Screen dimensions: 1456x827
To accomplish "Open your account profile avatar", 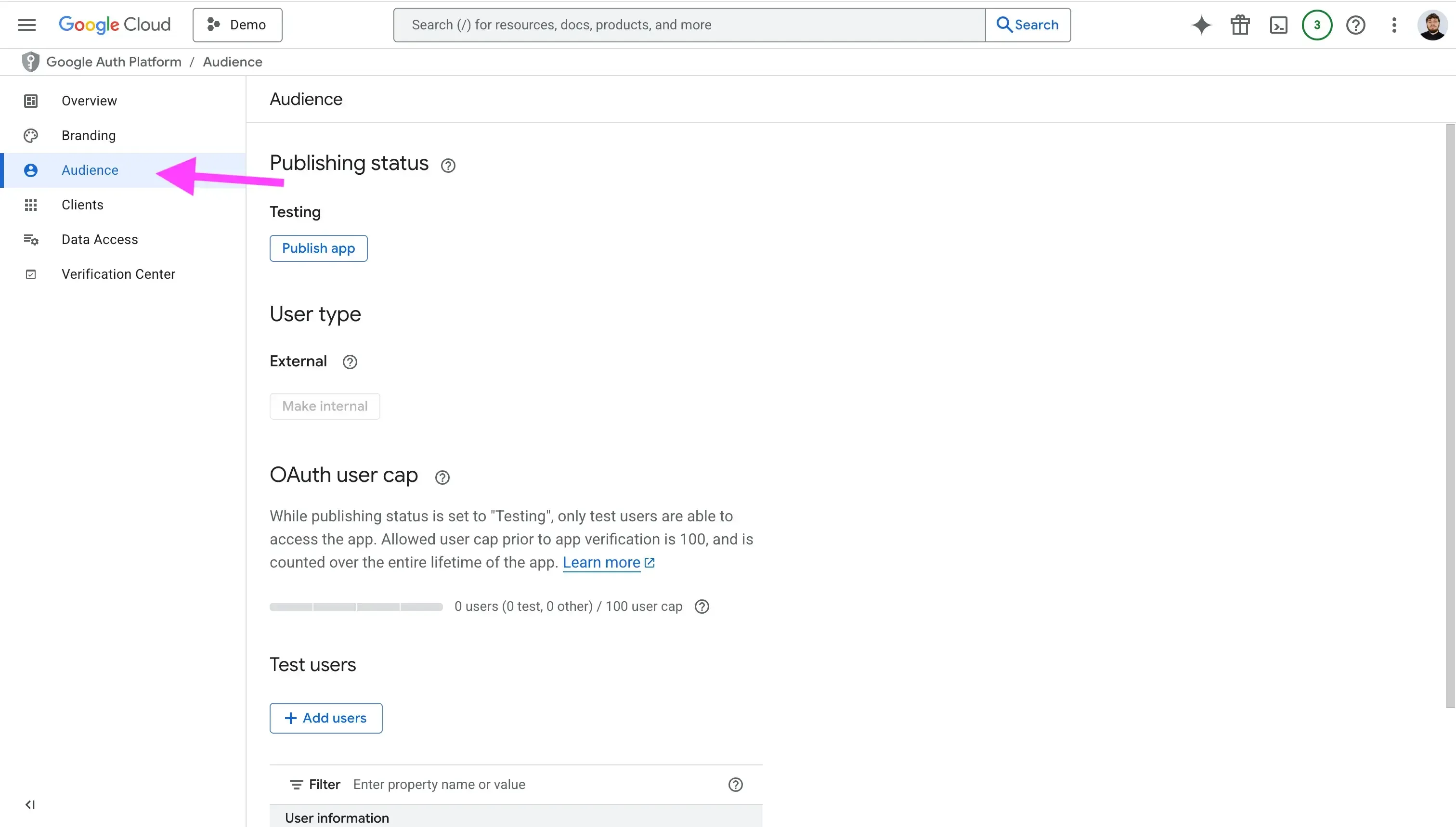I will tap(1433, 25).
